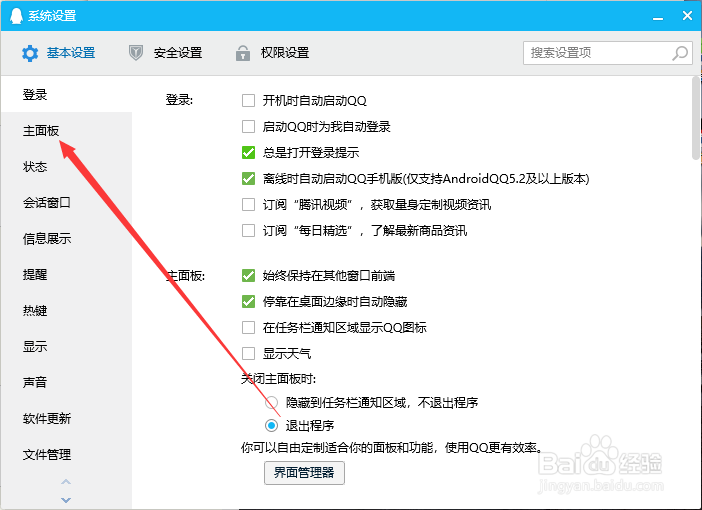Click the text 你可以自由定制适合你的面板和功能
The image size is (702, 510).
tap(338, 447)
